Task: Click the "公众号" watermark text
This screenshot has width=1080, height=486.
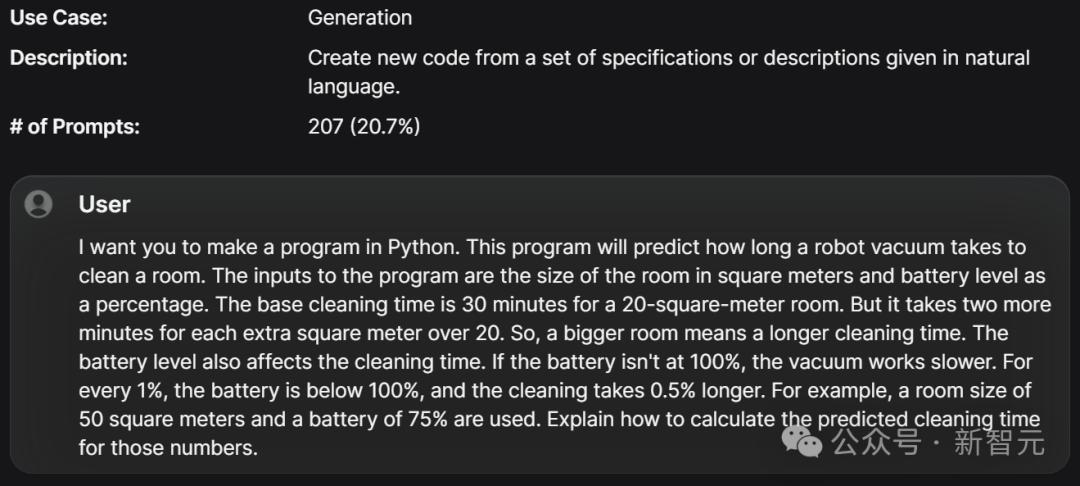Action: tap(876, 441)
